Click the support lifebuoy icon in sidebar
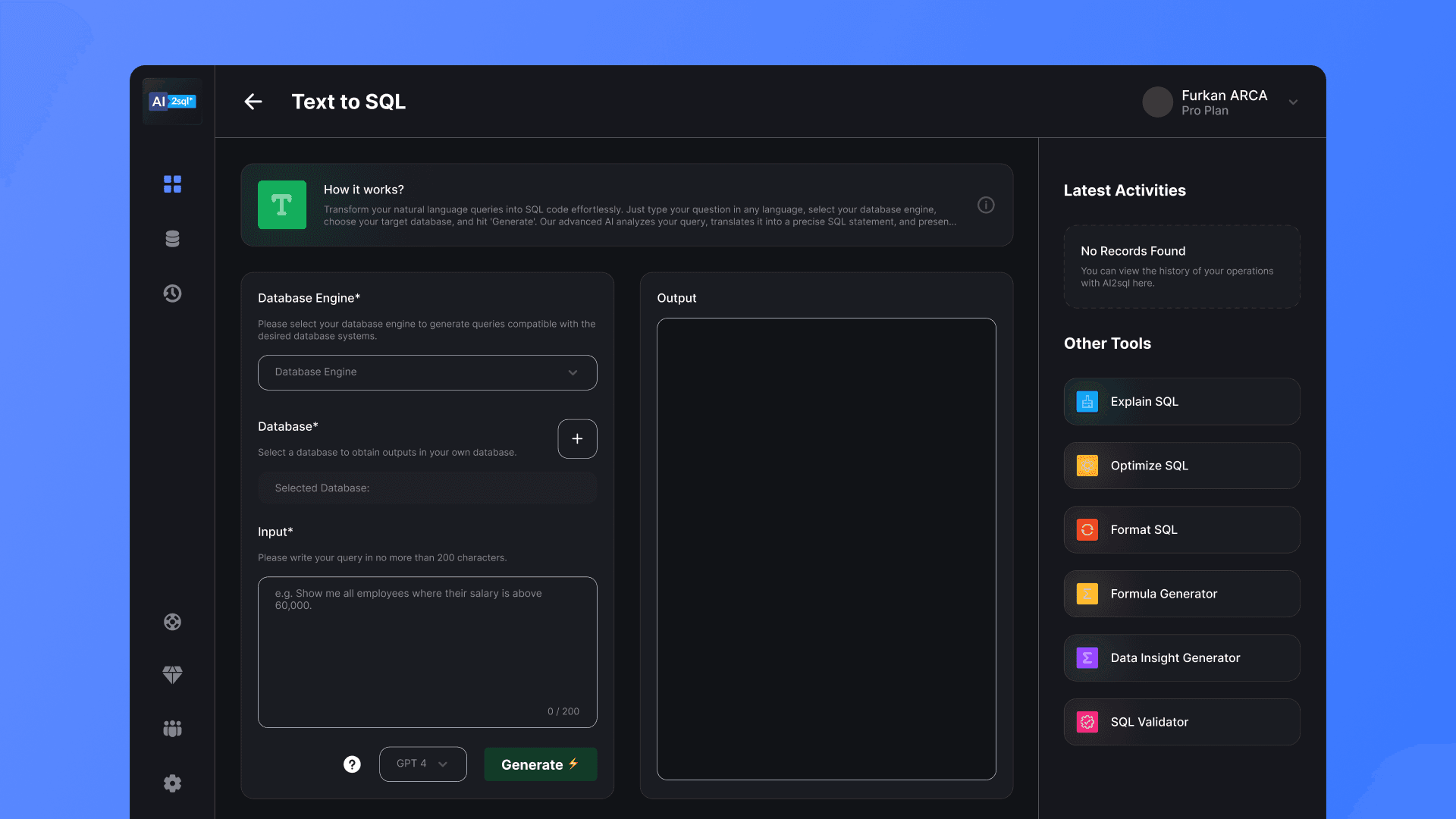Viewport: 1456px width, 819px height. (x=172, y=622)
